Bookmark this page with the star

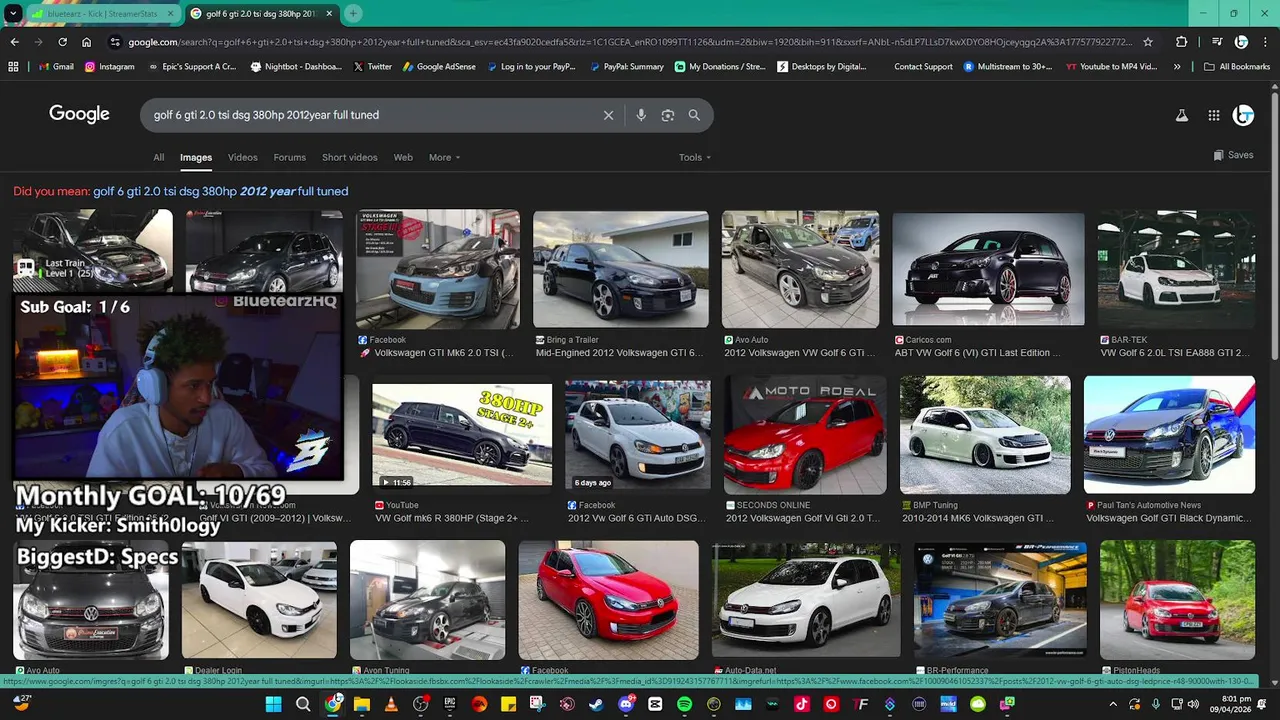click(x=1148, y=42)
